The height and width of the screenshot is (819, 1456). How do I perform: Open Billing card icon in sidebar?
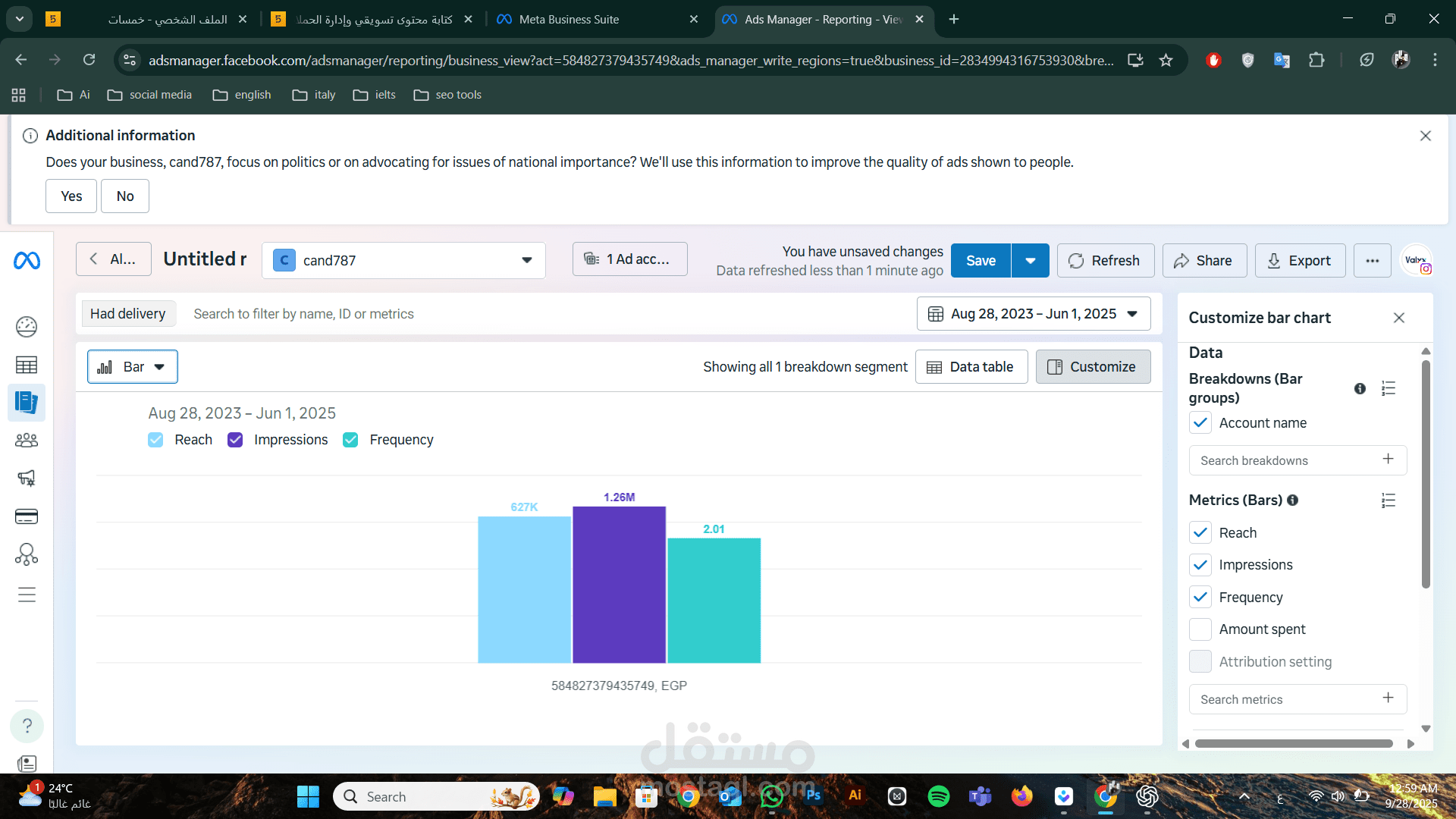coord(27,517)
